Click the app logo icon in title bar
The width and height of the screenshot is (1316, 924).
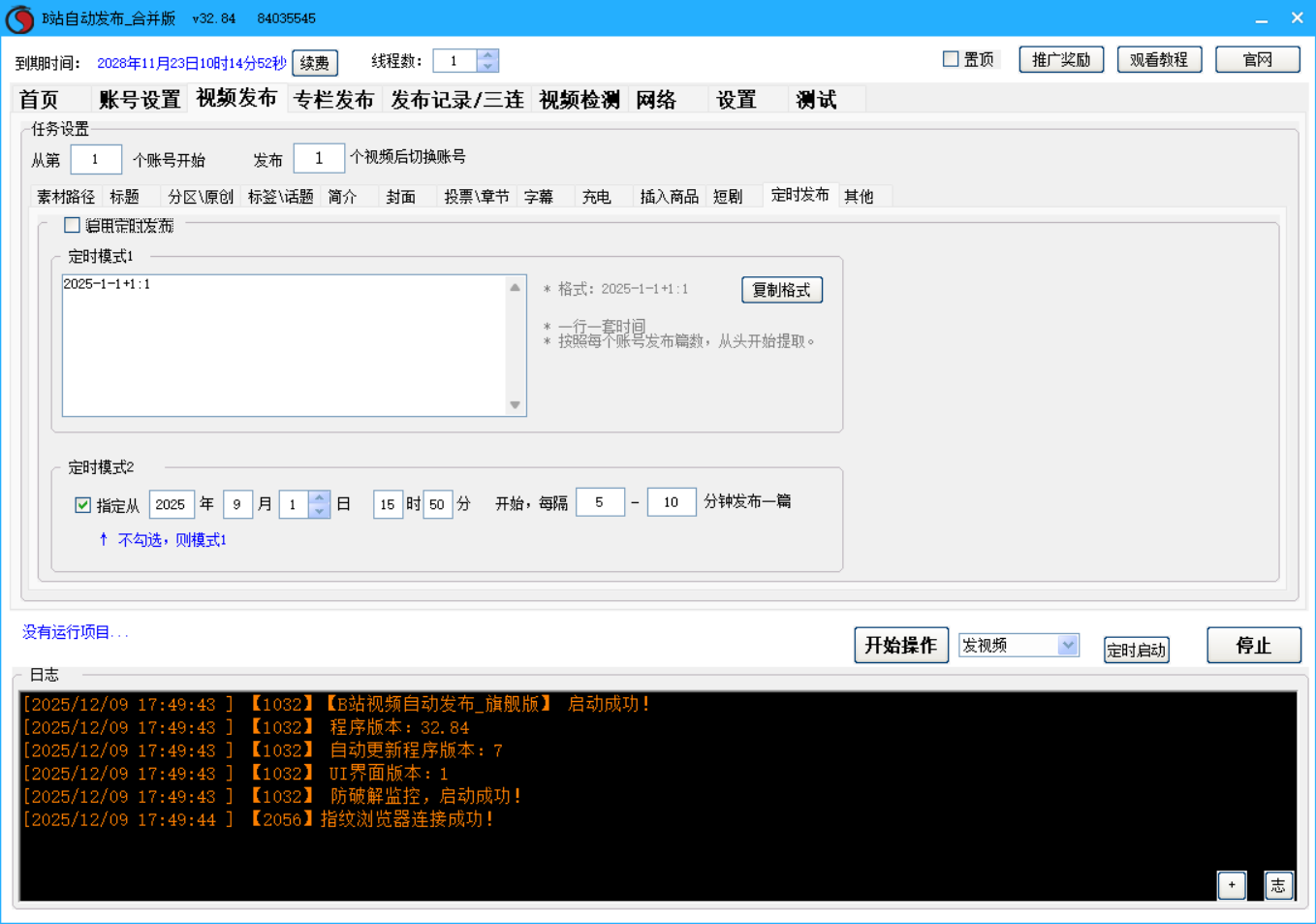point(19,18)
